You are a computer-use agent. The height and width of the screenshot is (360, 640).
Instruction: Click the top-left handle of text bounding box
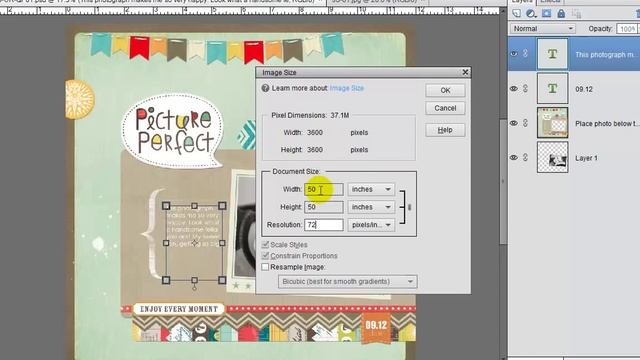pyautogui.click(x=166, y=206)
